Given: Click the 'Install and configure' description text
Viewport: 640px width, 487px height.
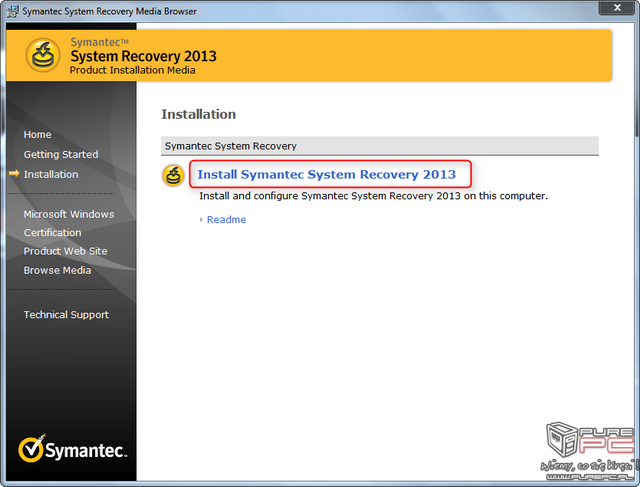Looking at the screenshot, I should click(x=373, y=196).
